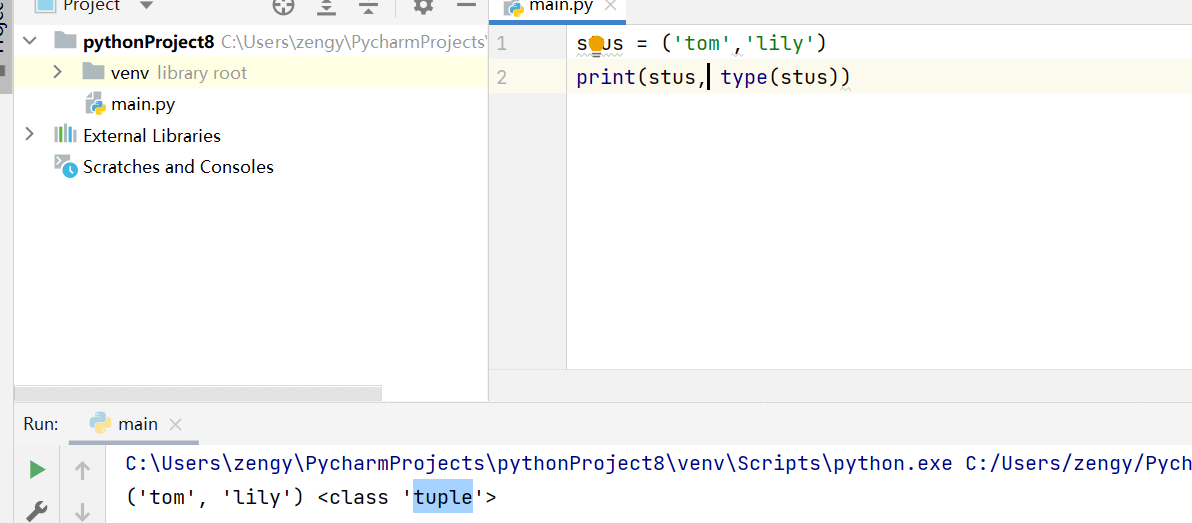This screenshot has width=1192, height=523.
Task: Close the main.py editor tab
Action: pyautogui.click(x=609, y=6)
